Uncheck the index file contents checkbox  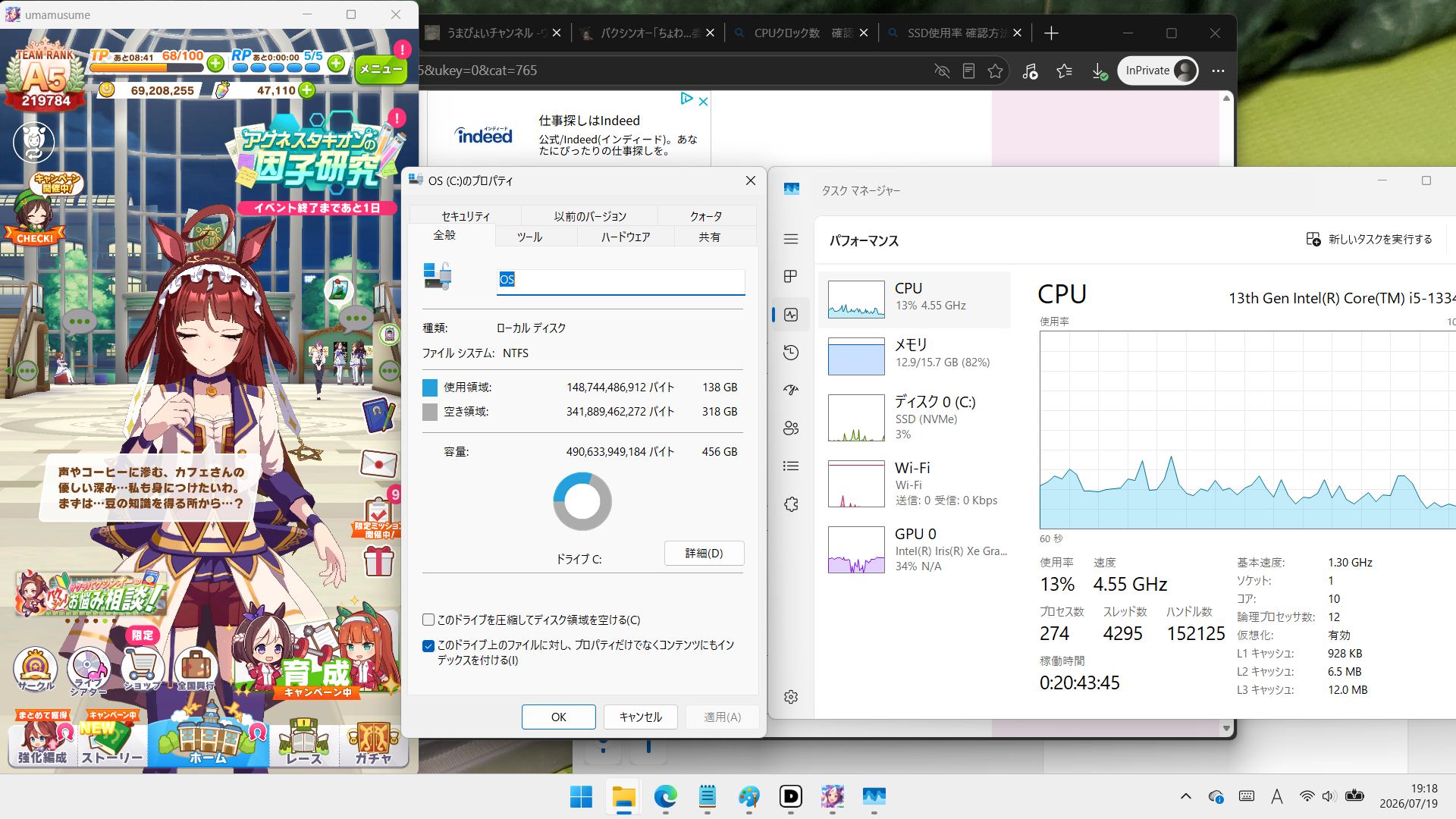pos(428,646)
